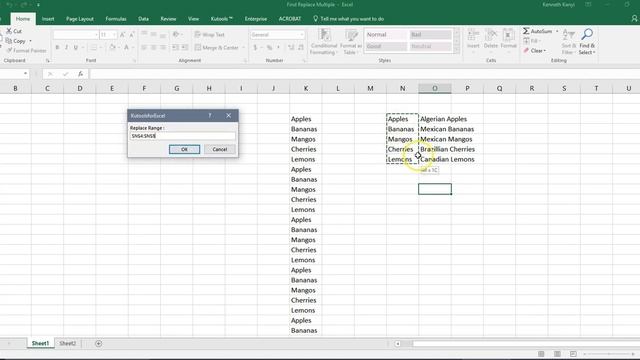The width and height of the screenshot is (640, 360).
Task: Apply Percent Style format
Action: tap(269, 48)
